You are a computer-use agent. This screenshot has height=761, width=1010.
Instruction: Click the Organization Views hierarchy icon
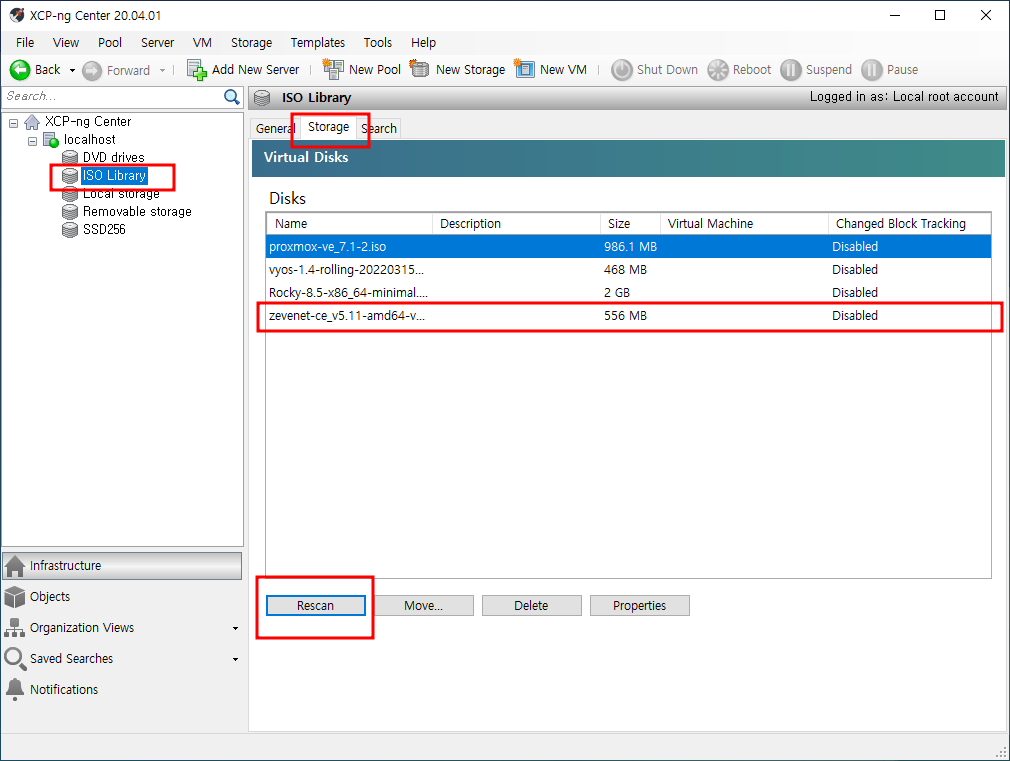click(15, 628)
